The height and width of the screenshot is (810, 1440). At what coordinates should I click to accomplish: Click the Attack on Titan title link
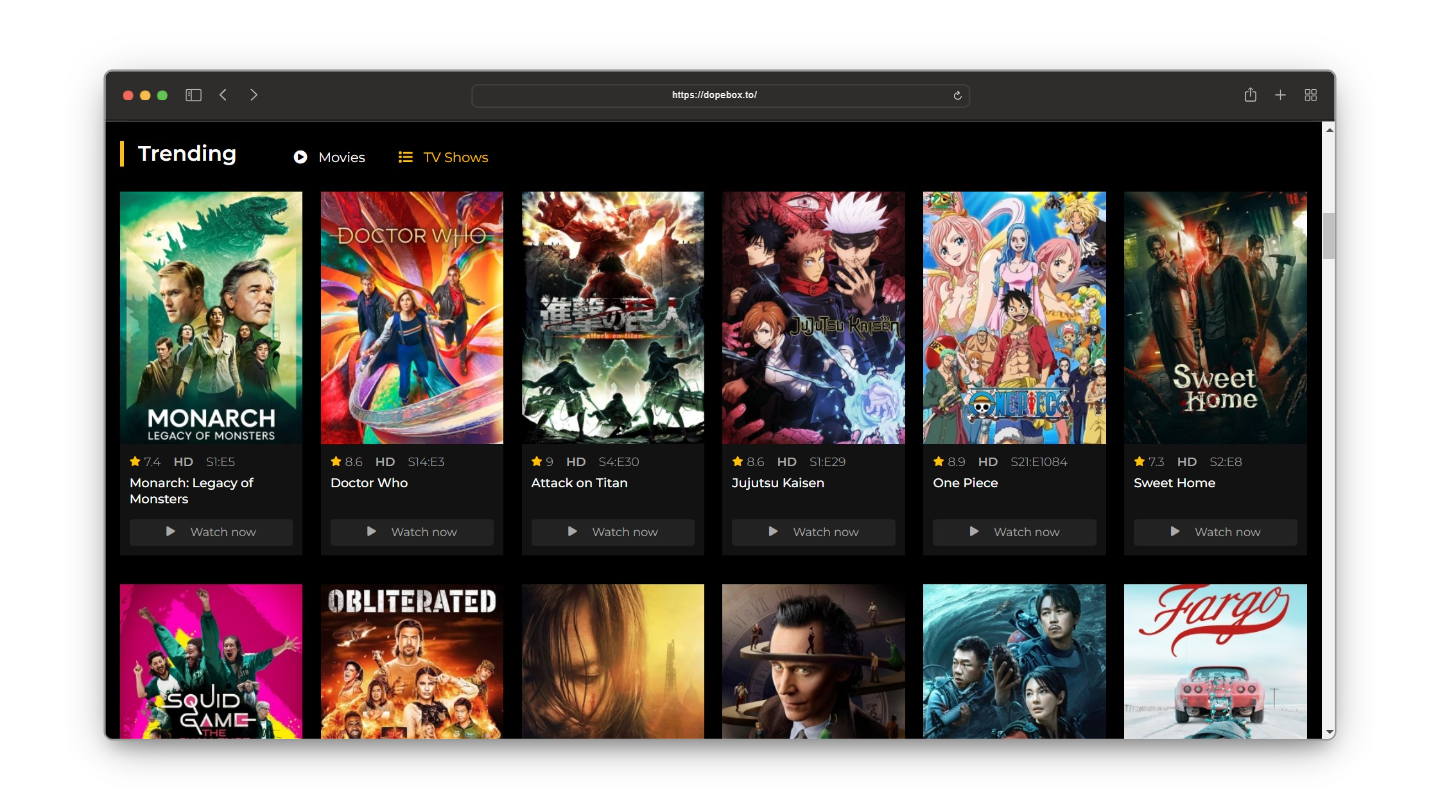click(x=580, y=483)
